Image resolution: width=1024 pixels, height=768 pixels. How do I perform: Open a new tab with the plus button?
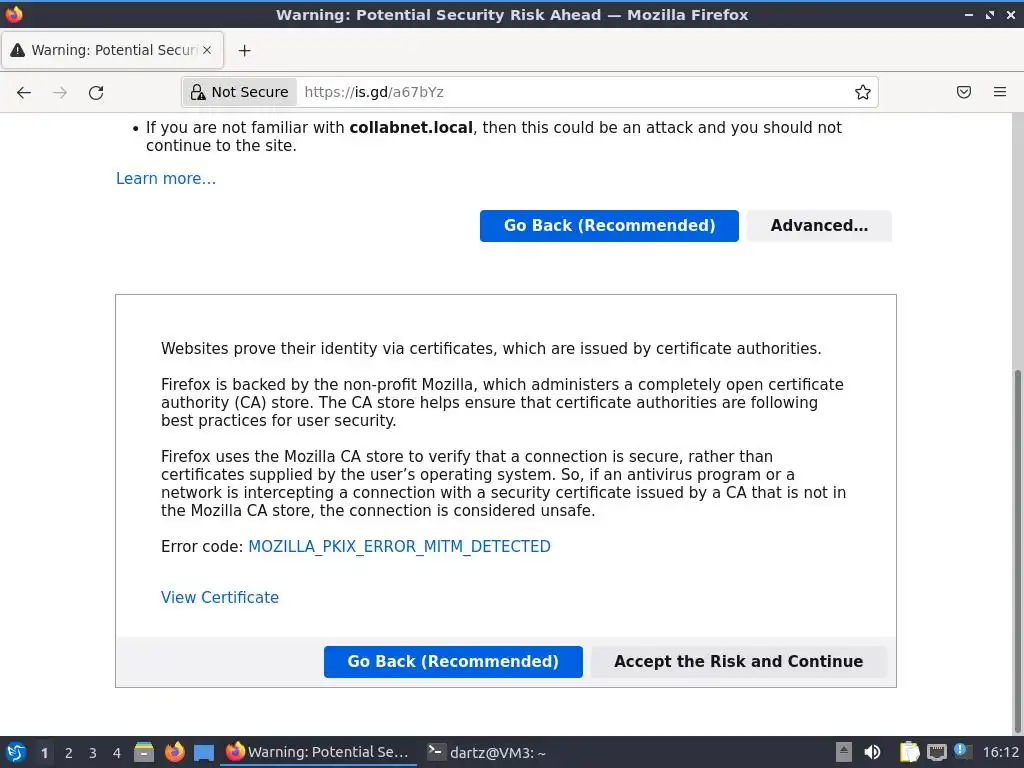244,50
